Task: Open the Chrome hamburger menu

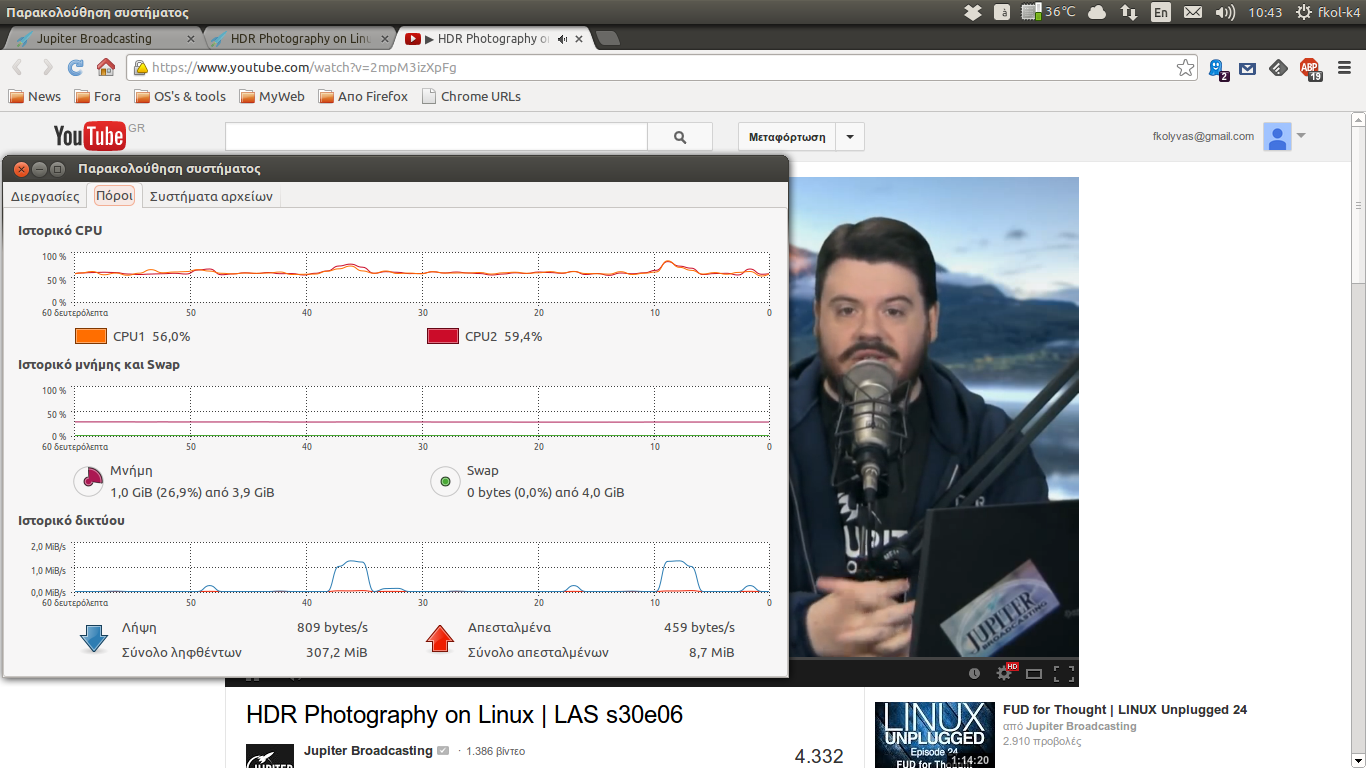Action: (1345, 68)
